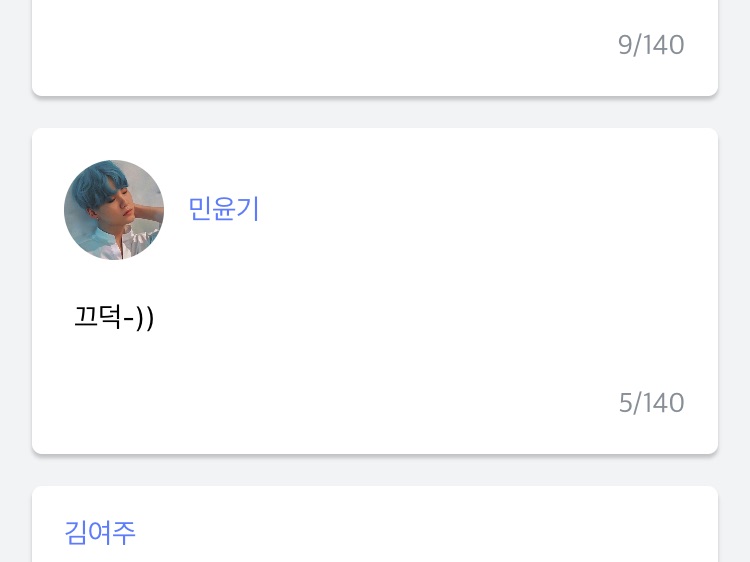Viewport: 750px width, 562px height.
Task: Click 민윤기's round profile avatar
Action: pyautogui.click(x=114, y=210)
